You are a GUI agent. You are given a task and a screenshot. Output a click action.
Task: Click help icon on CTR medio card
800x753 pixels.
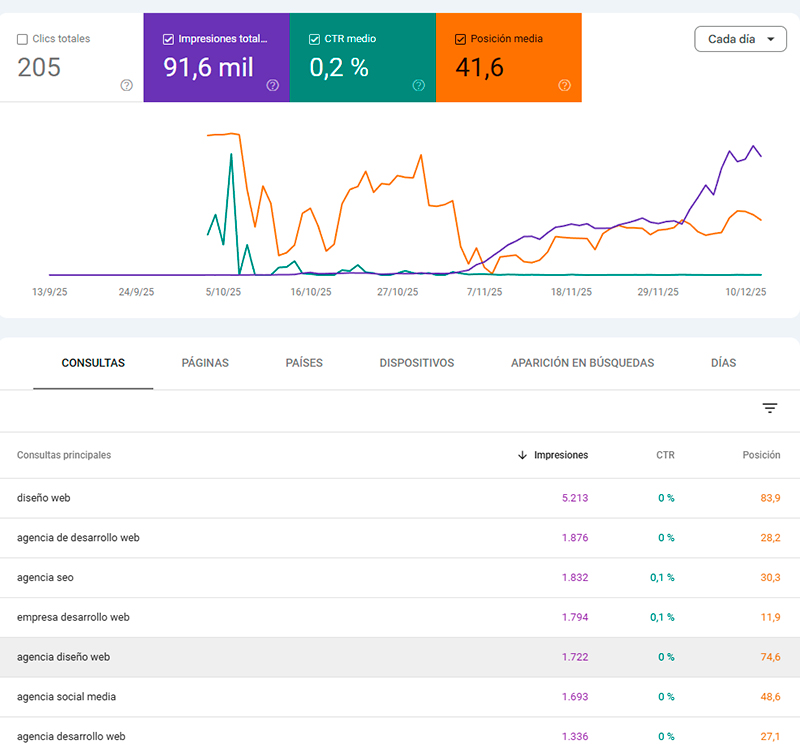click(418, 85)
